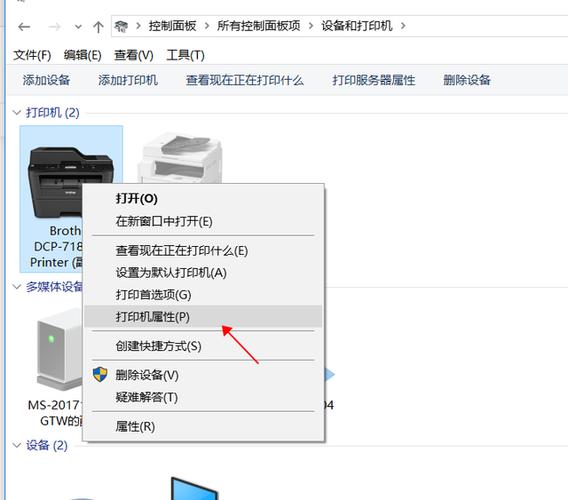Click 设备和打印机 breadcrumb

pyautogui.click(x=357, y=26)
